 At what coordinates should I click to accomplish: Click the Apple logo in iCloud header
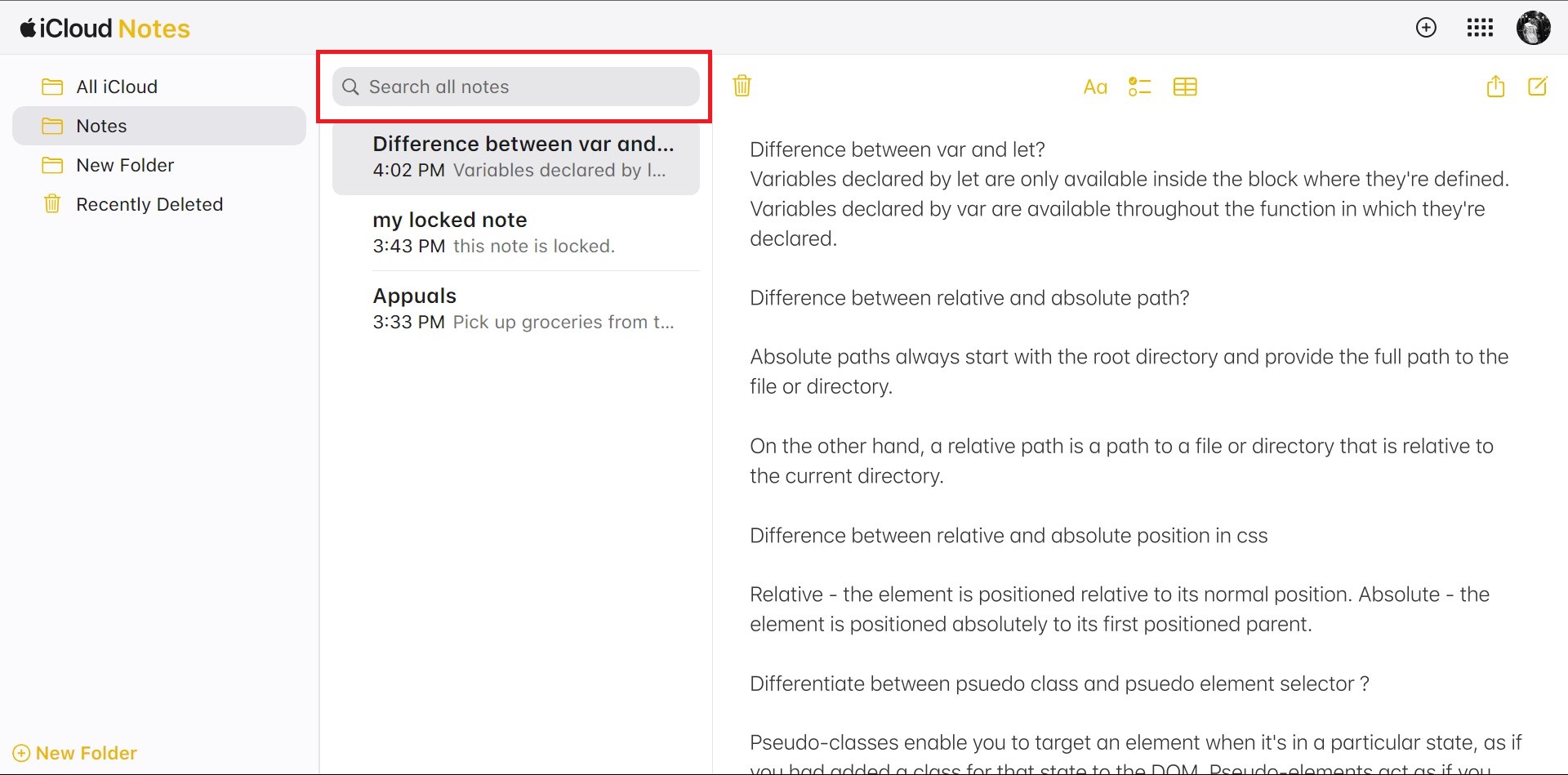tap(28, 29)
